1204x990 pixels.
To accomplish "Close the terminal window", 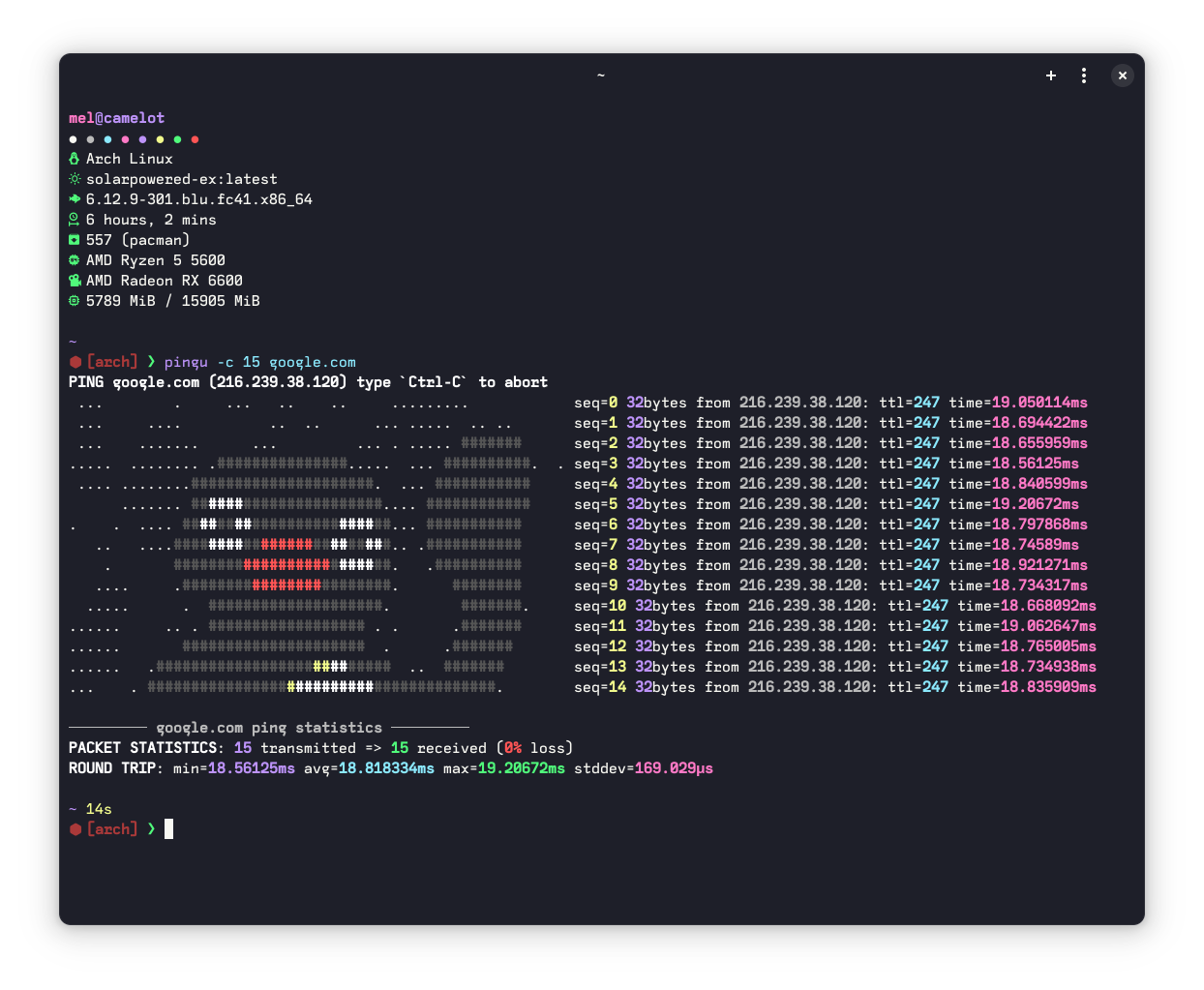I will 1123,75.
